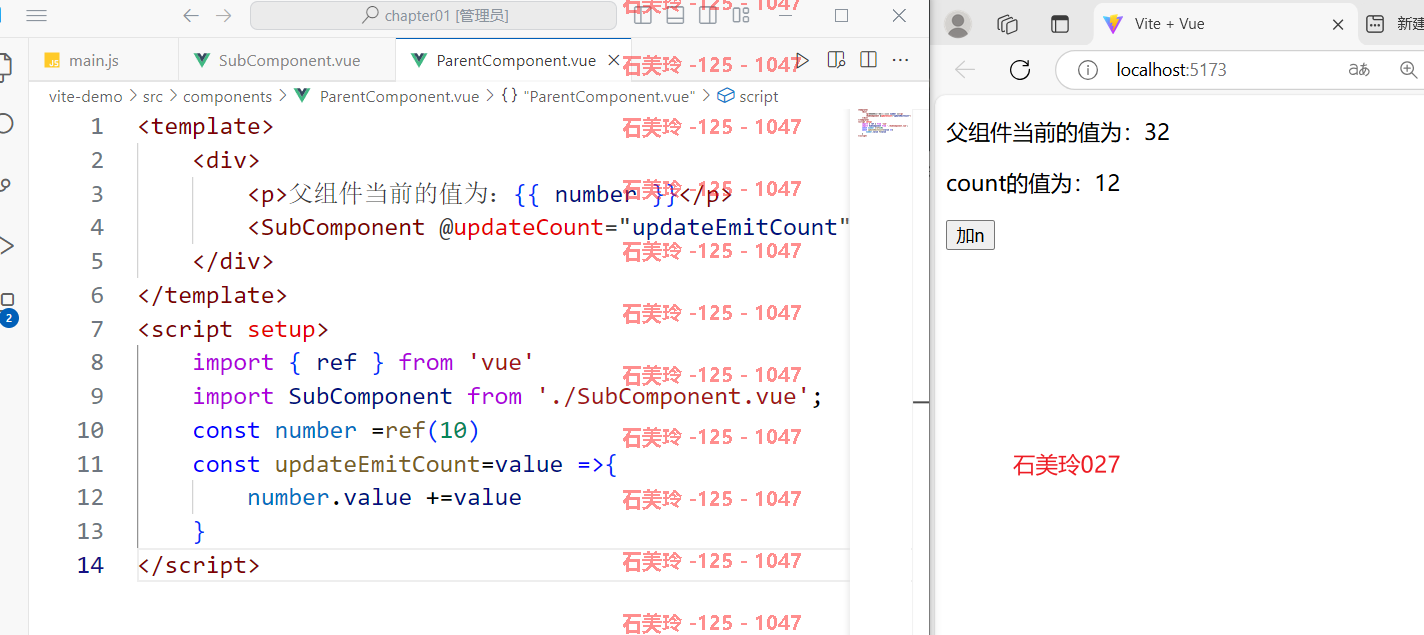Click components breadcrumb segment
Viewport: 1424px width, 635px height.
[x=227, y=96]
